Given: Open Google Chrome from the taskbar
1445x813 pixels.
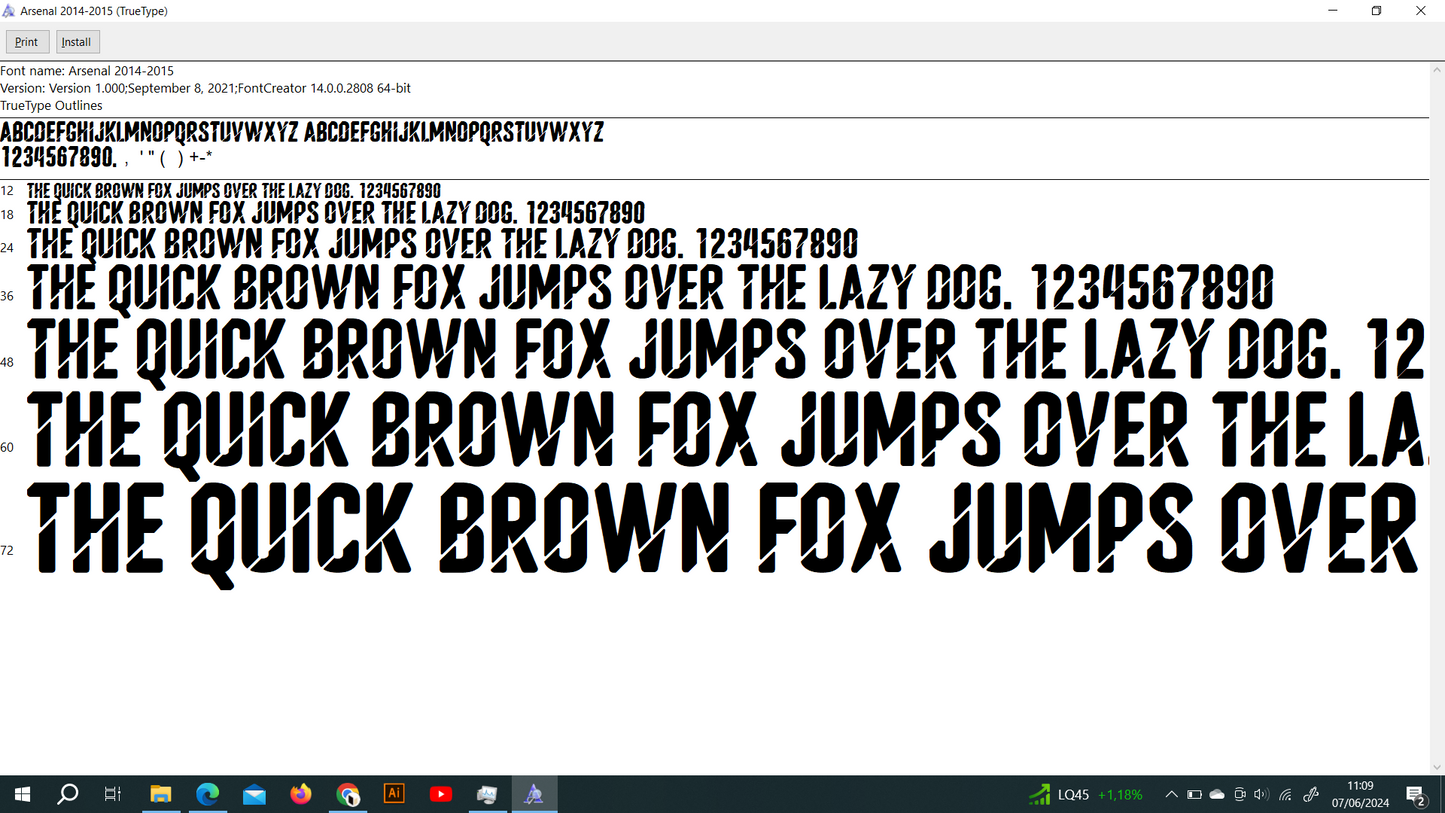Looking at the screenshot, I should tap(348, 793).
